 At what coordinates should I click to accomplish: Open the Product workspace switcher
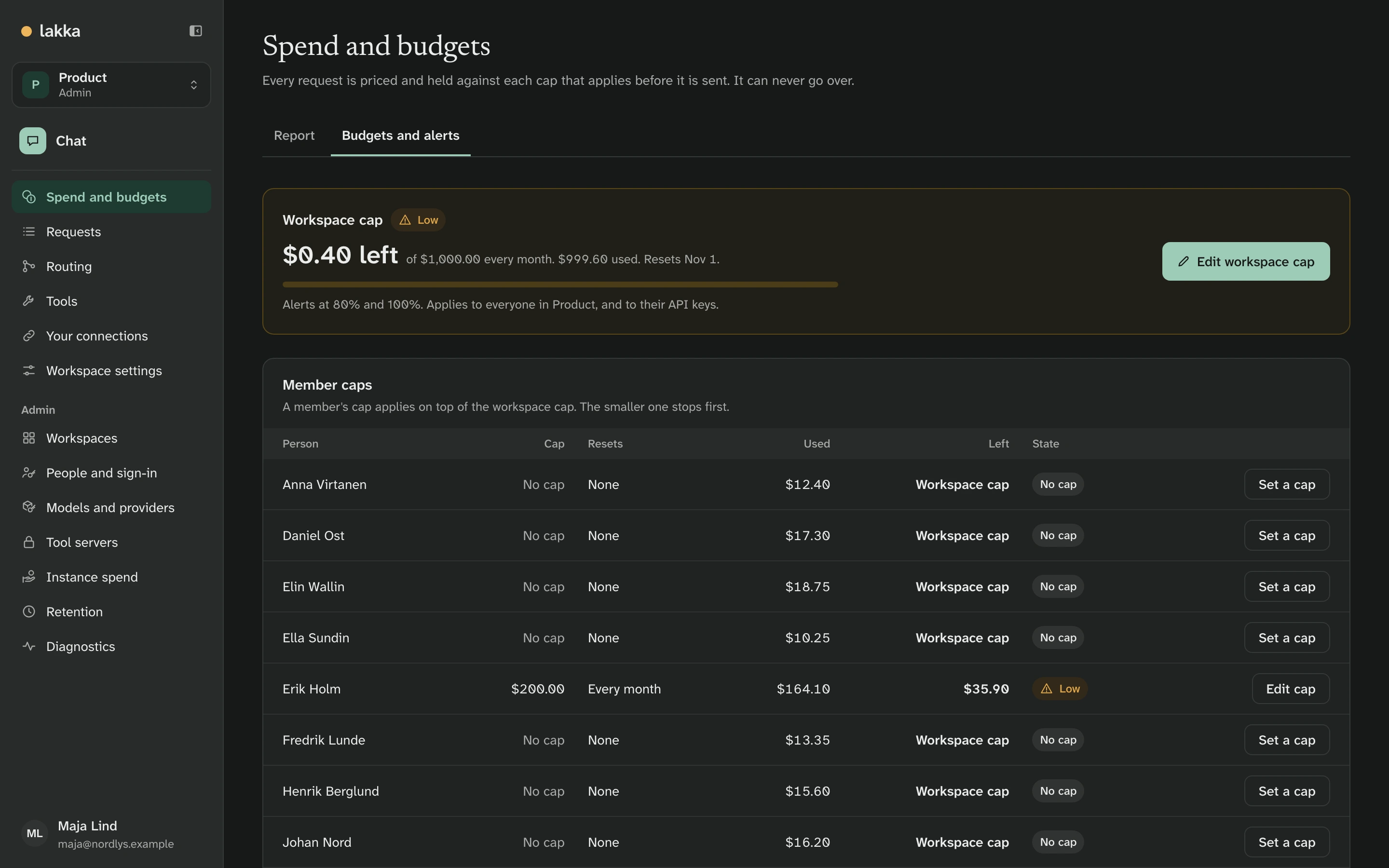[111, 85]
